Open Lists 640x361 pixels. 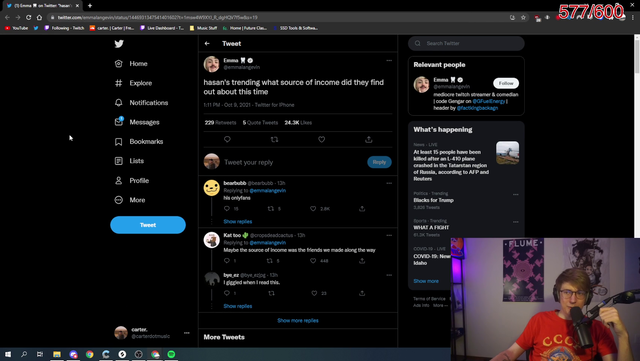point(129,161)
